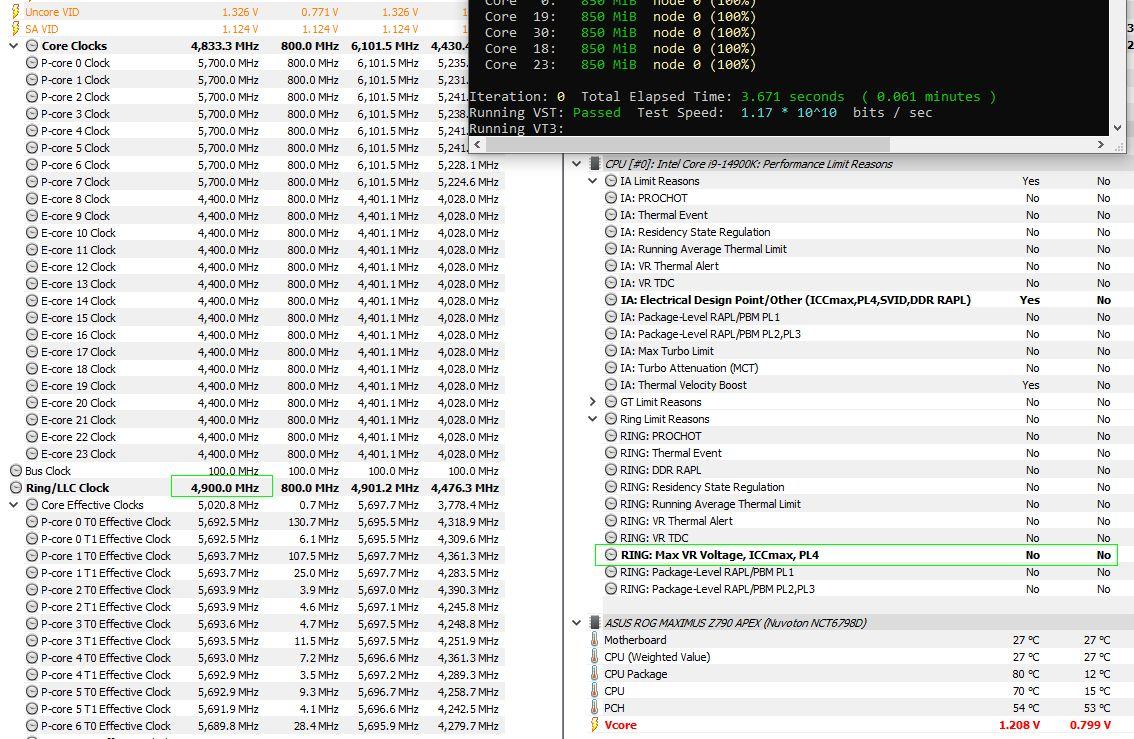Click 'Total Elapsed Time' in console output
The height and width of the screenshot is (739, 1134).
pos(657,97)
